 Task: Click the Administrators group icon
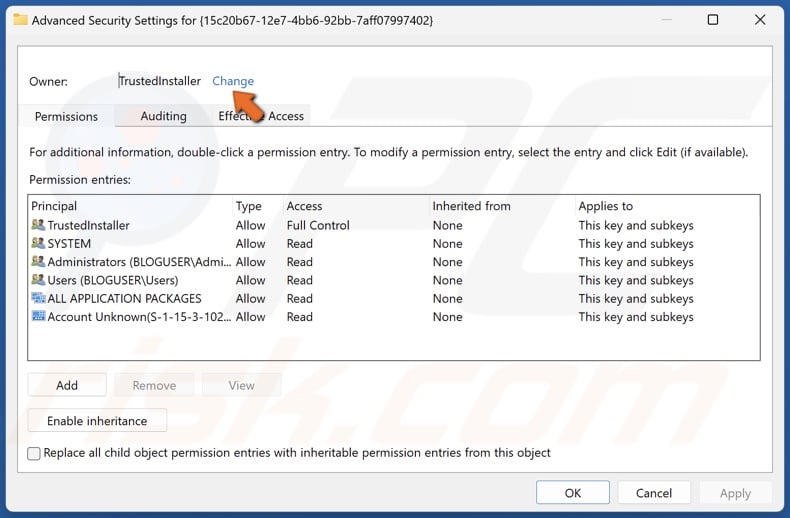(x=38, y=262)
